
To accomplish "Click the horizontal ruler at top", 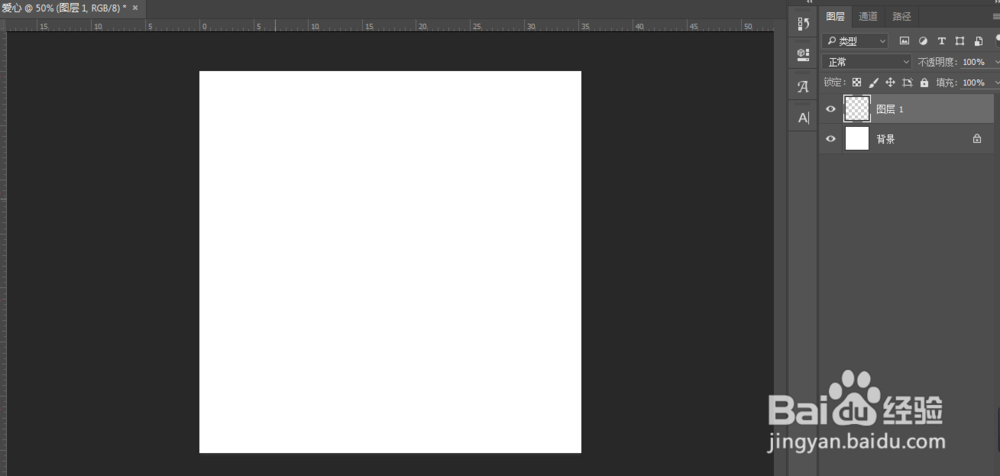I will pos(390,26).
